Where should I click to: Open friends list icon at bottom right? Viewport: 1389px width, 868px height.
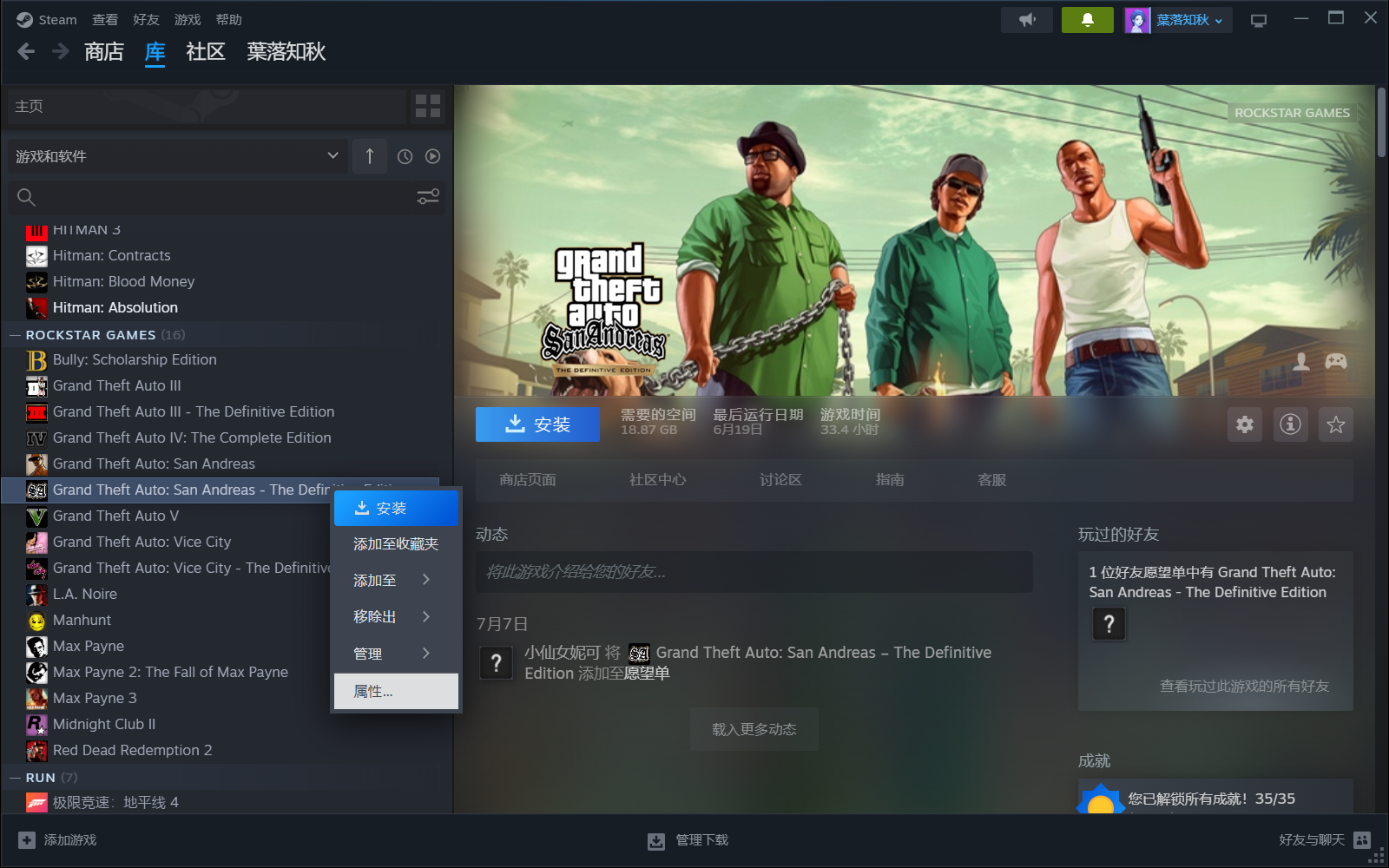click(x=1362, y=840)
